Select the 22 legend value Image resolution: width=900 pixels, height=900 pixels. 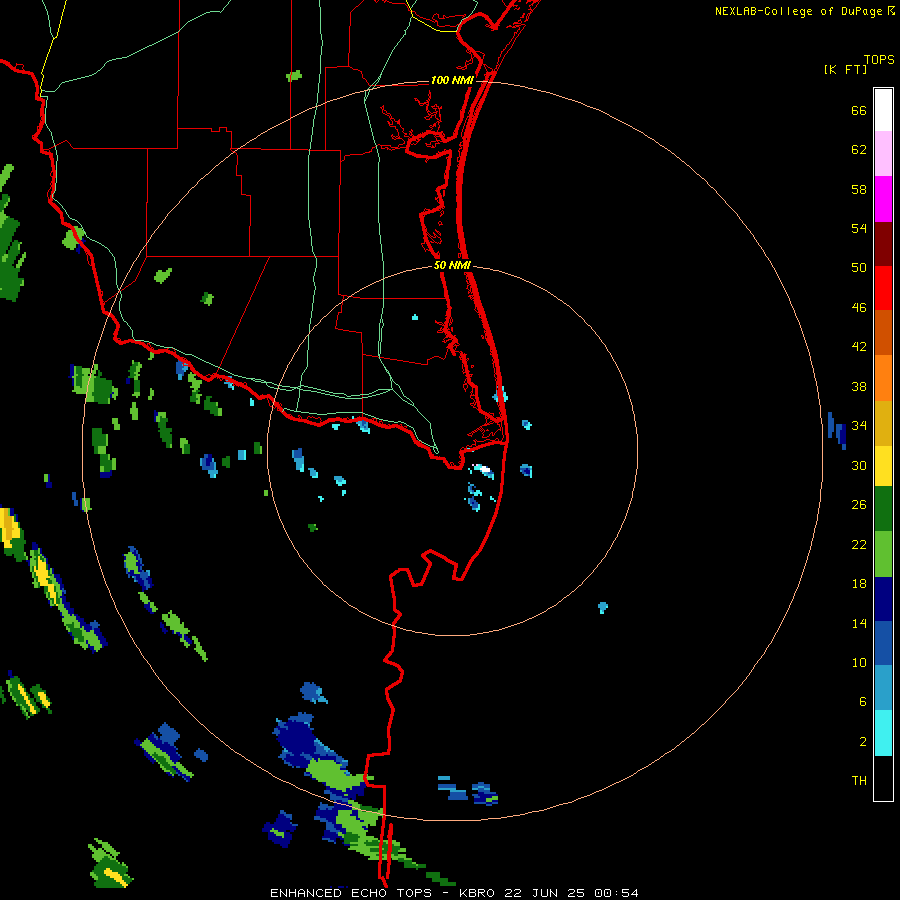click(x=859, y=545)
